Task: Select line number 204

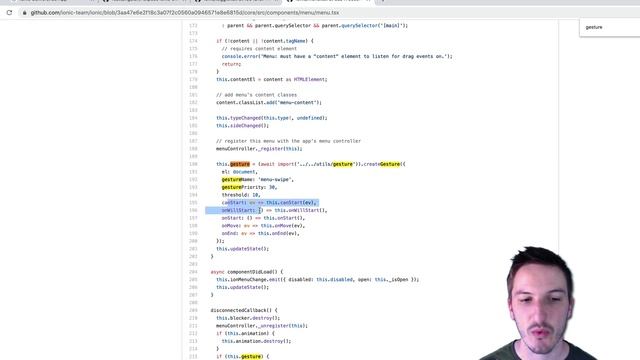Action: [193, 272]
